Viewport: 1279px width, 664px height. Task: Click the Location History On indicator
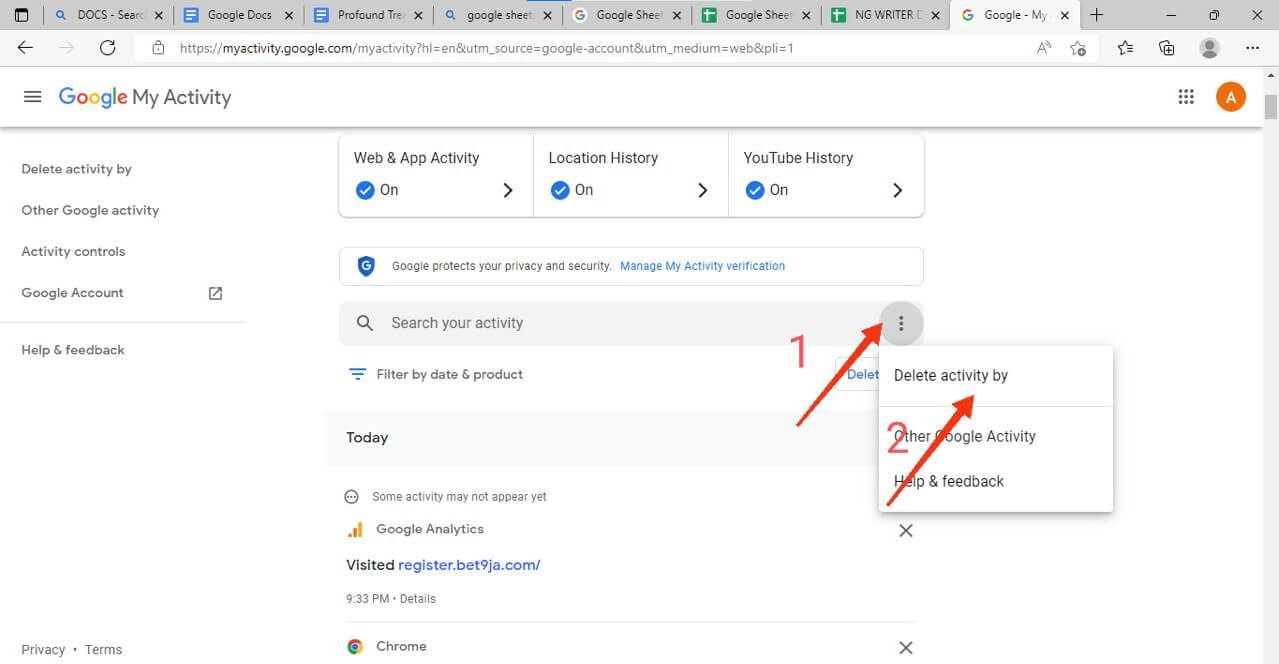tap(561, 190)
